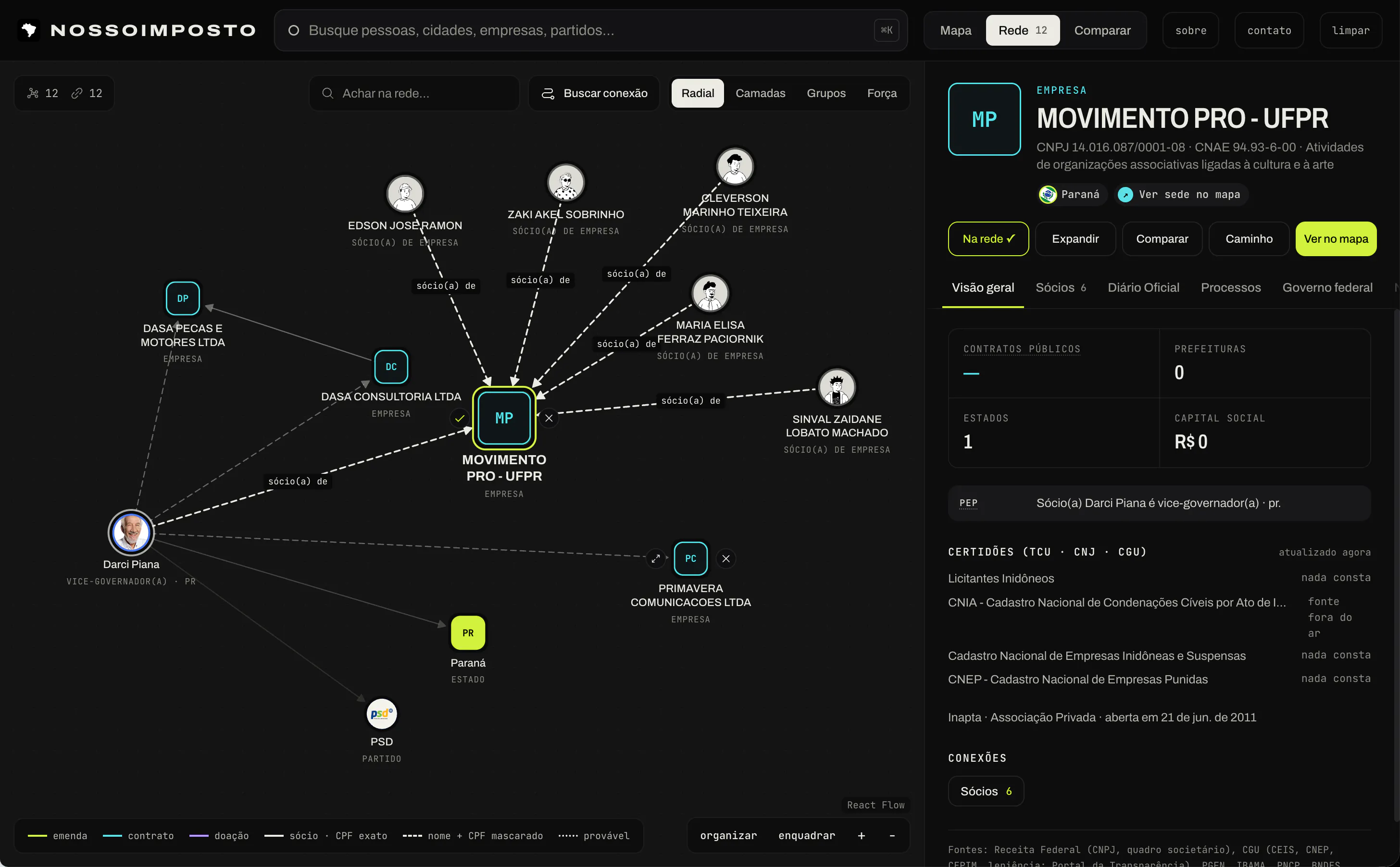The width and height of the screenshot is (1400, 867).
Task: Open the Diário Oficial tab
Action: (x=1143, y=287)
